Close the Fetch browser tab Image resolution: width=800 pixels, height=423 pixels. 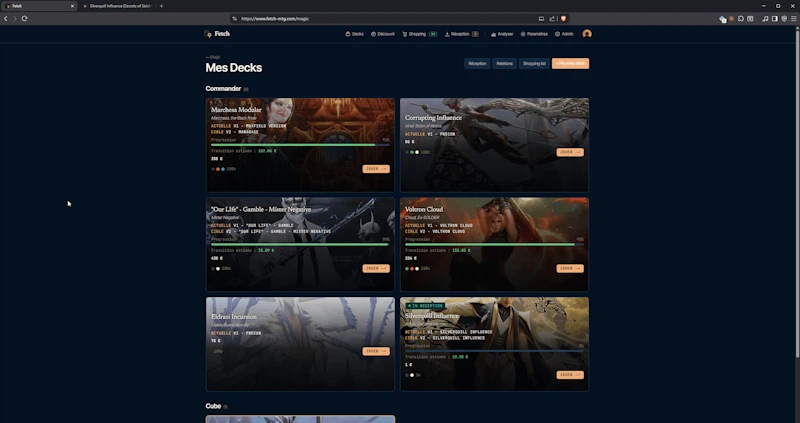tap(72, 6)
